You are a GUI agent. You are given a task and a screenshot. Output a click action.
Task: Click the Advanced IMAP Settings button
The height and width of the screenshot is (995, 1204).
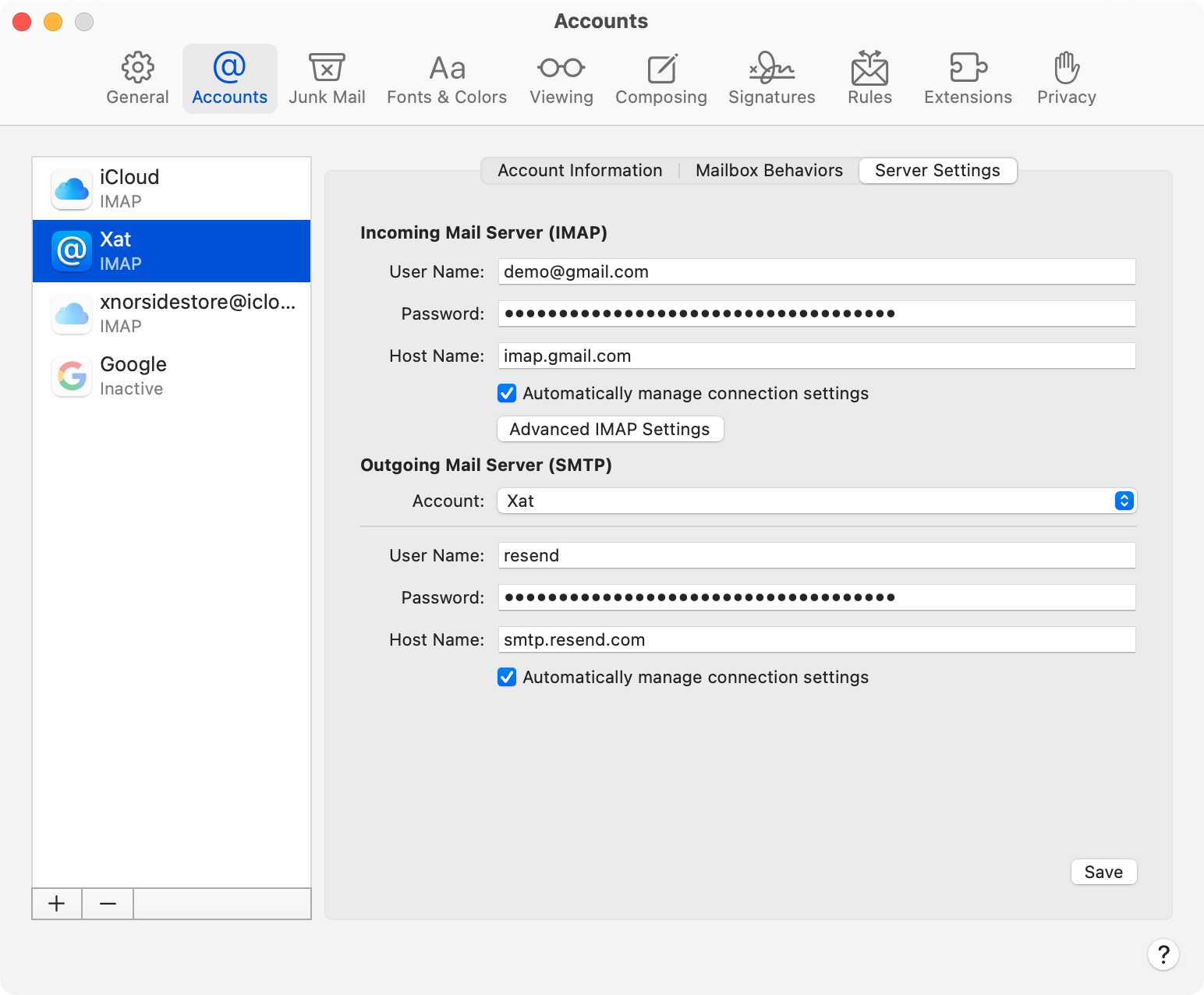coord(610,429)
